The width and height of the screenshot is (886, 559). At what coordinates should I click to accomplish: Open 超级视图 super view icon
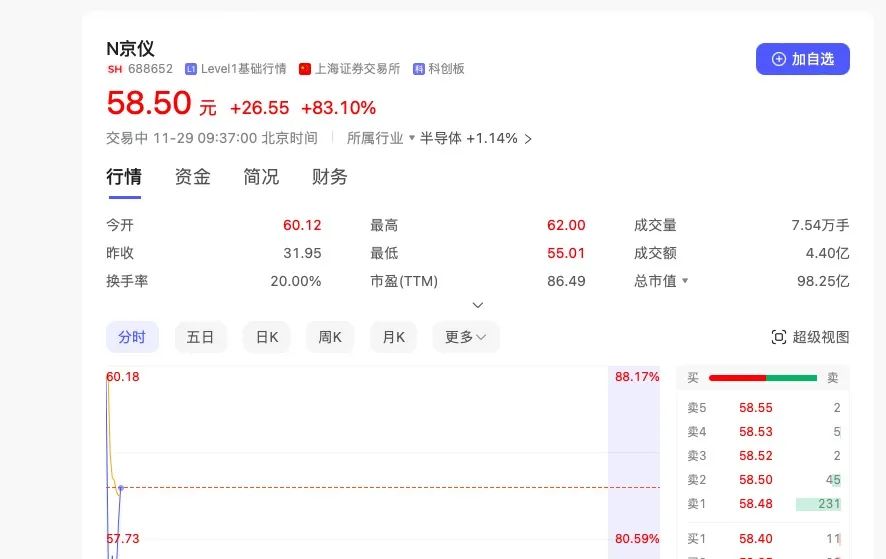point(779,337)
